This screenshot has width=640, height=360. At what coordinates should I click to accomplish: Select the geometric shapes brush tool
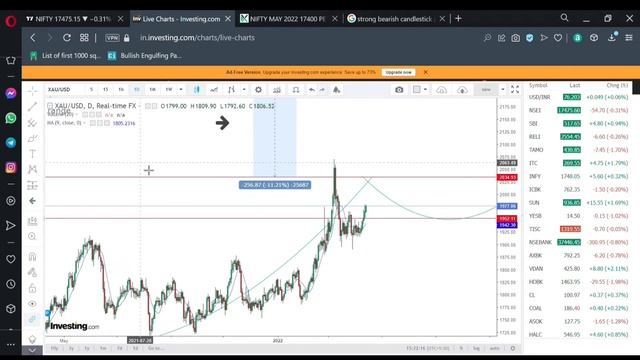(32, 138)
